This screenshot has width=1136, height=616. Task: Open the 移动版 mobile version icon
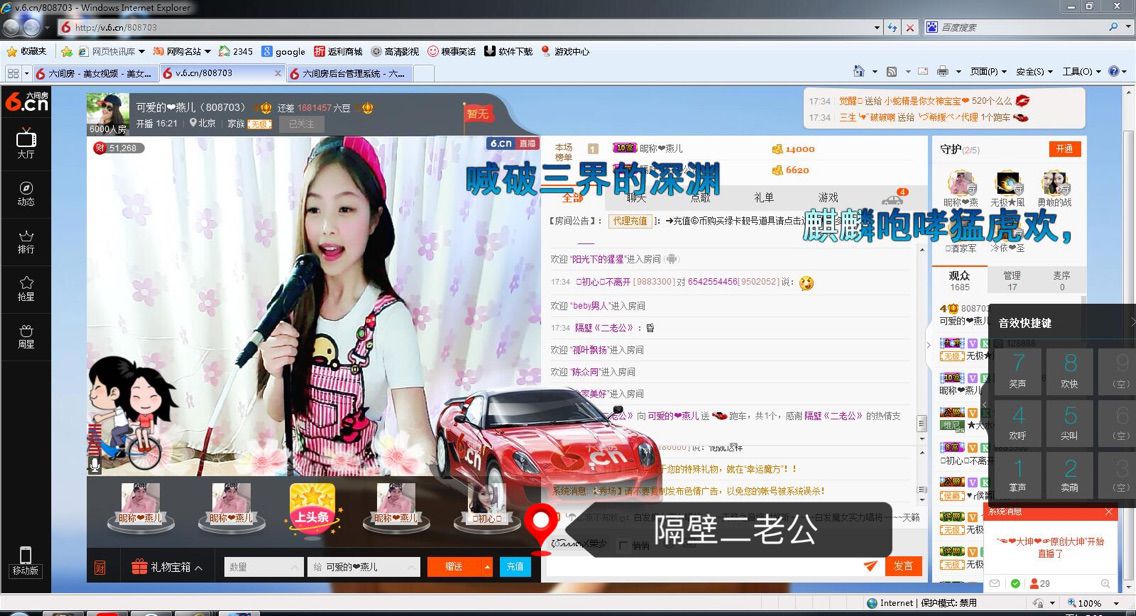point(25,560)
